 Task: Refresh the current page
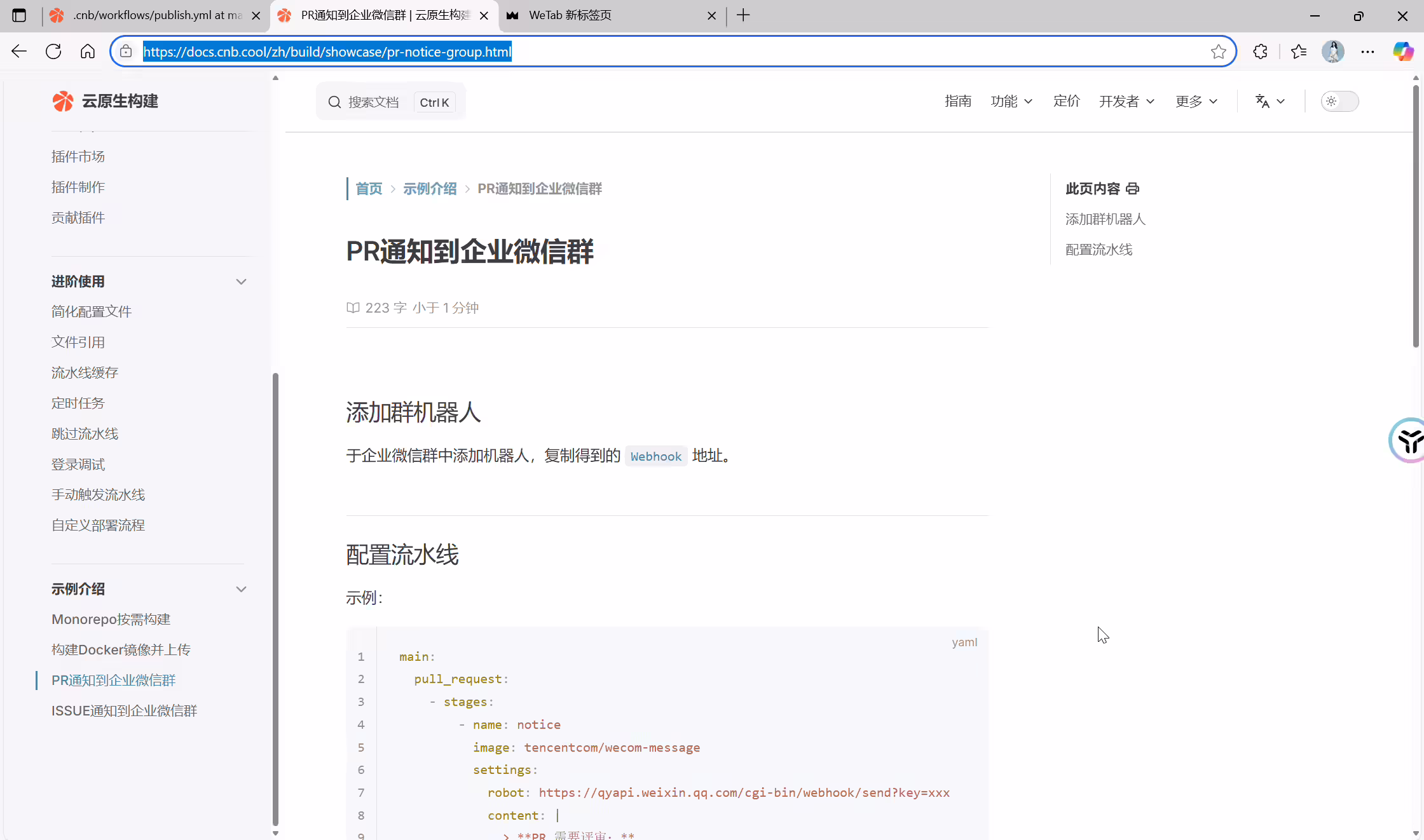[53, 51]
